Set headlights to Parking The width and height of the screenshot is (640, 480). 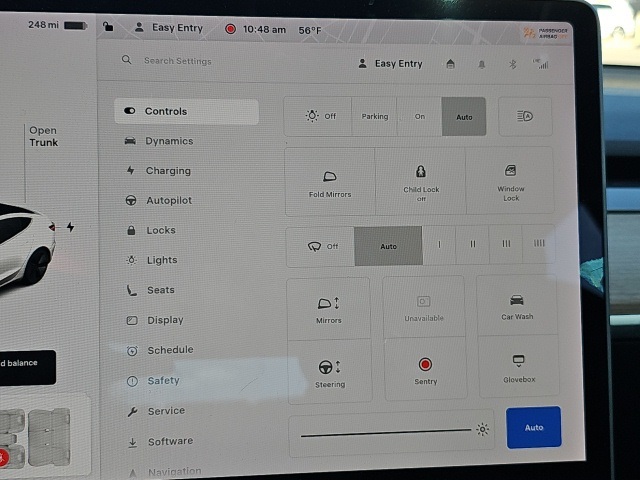(374, 116)
